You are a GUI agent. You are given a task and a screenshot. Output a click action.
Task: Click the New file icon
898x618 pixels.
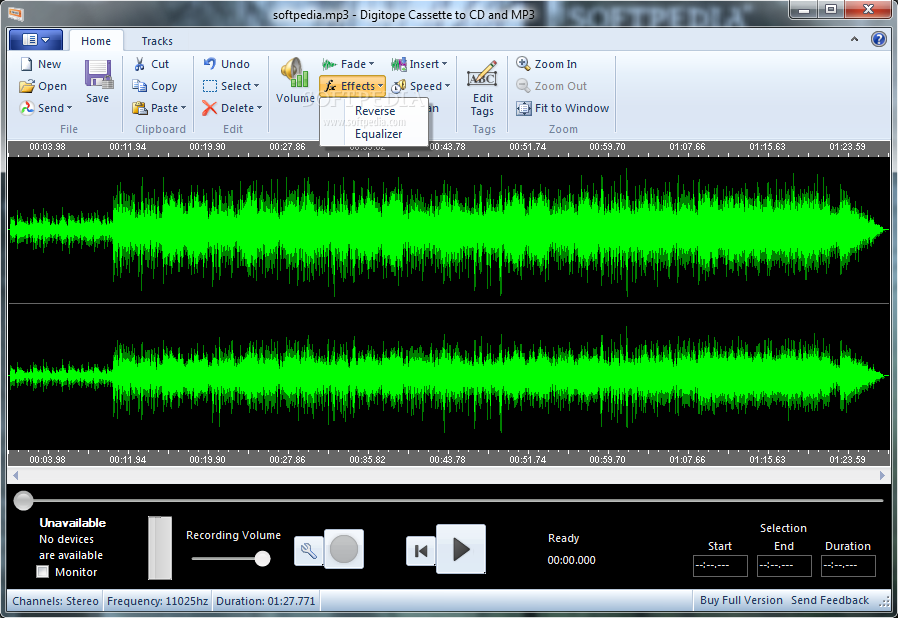26,64
